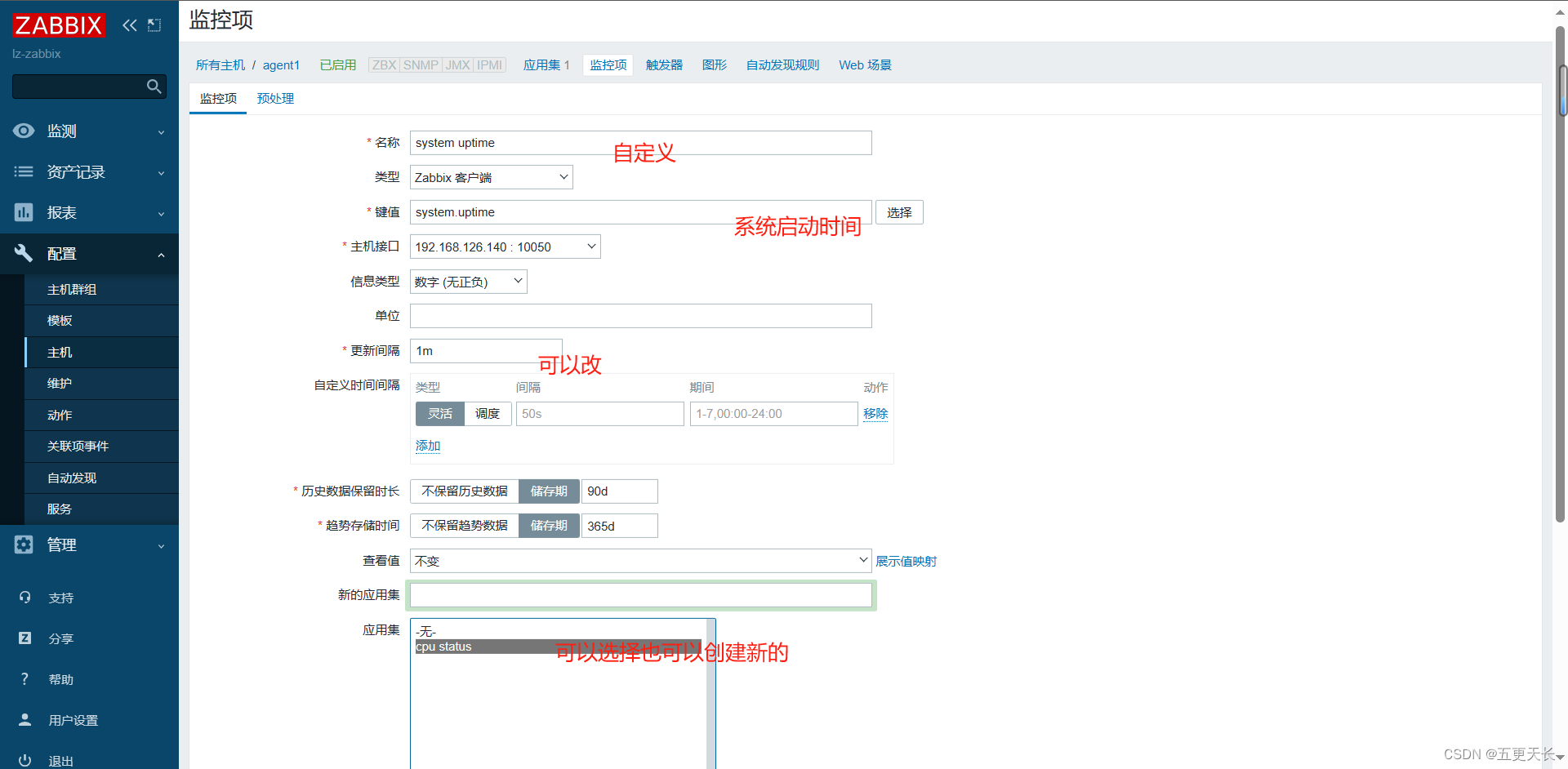
Task: Click the power logout icon
Action: coord(25,760)
